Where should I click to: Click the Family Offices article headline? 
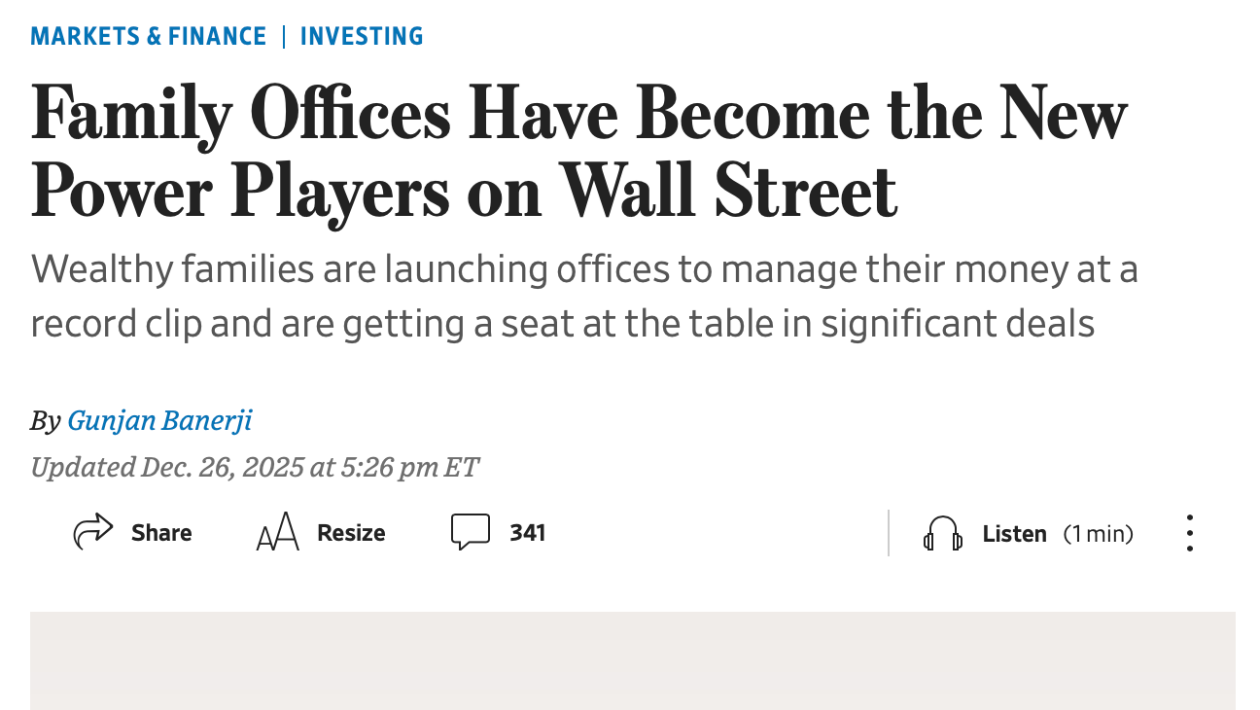(x=578, y=152)
